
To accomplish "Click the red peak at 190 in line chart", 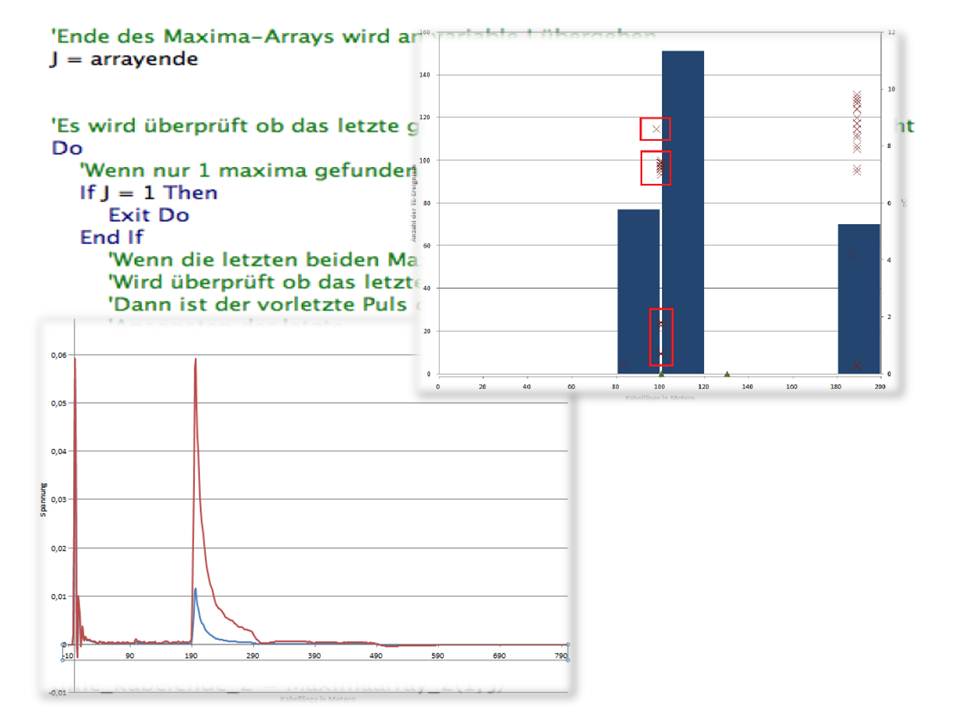I will (195, 362).
